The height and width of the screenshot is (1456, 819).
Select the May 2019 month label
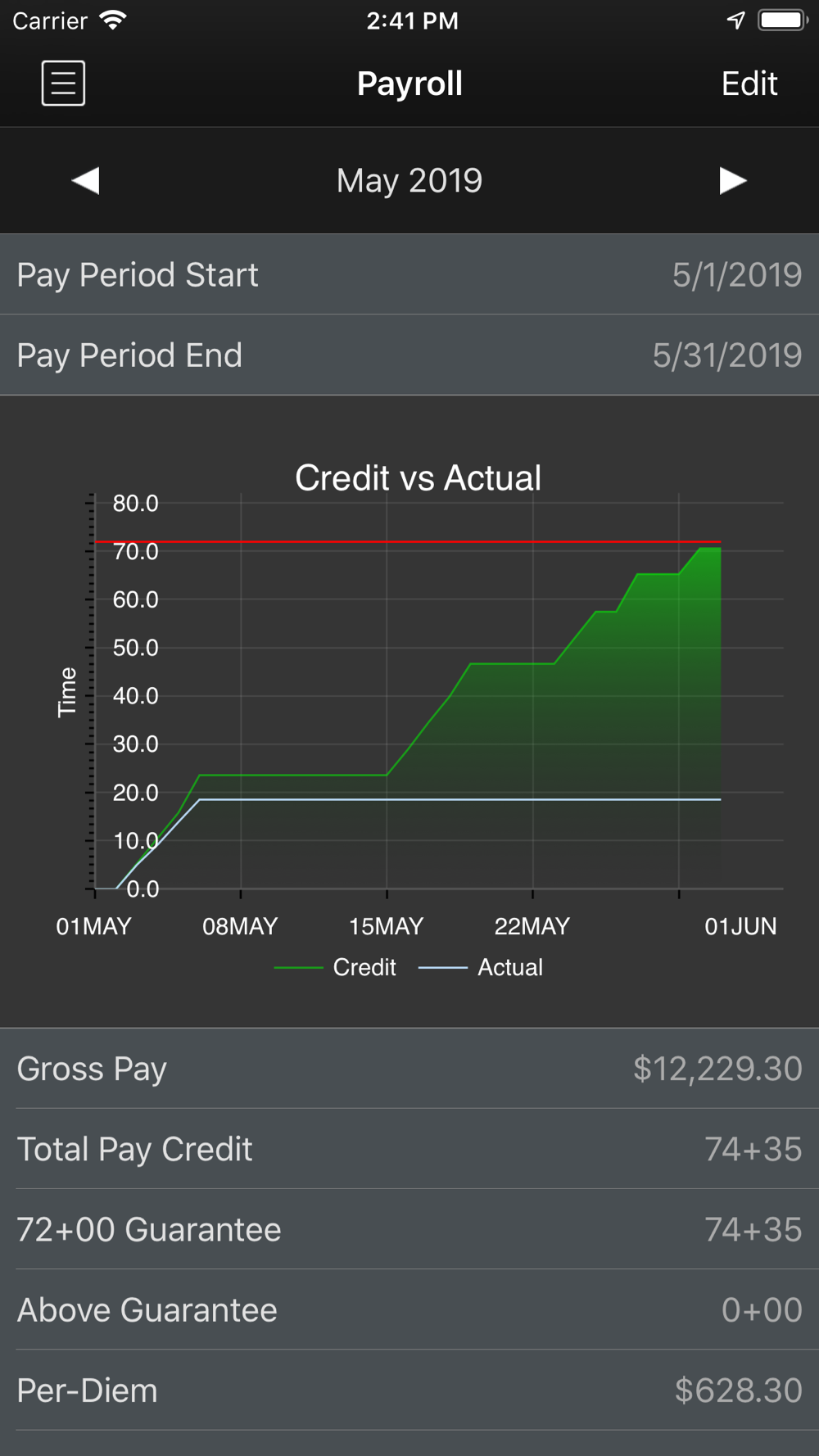[x=409, y=181]
